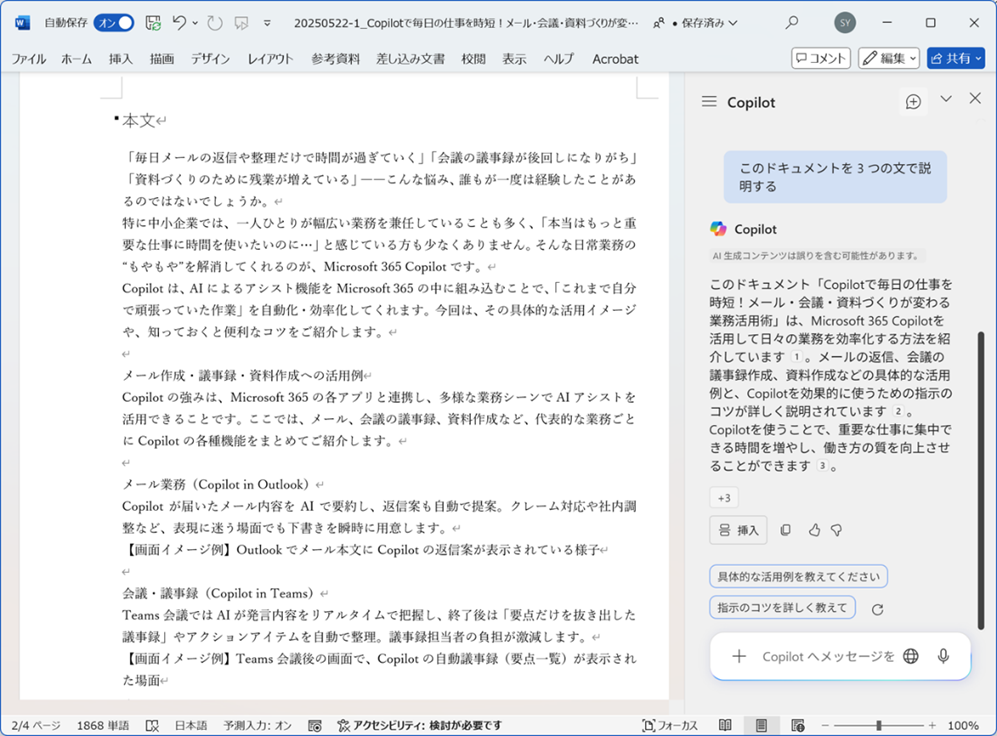This screenshot has height=736, width=997.
Task: Save the document with the save icon
Action: coord(153,23)
